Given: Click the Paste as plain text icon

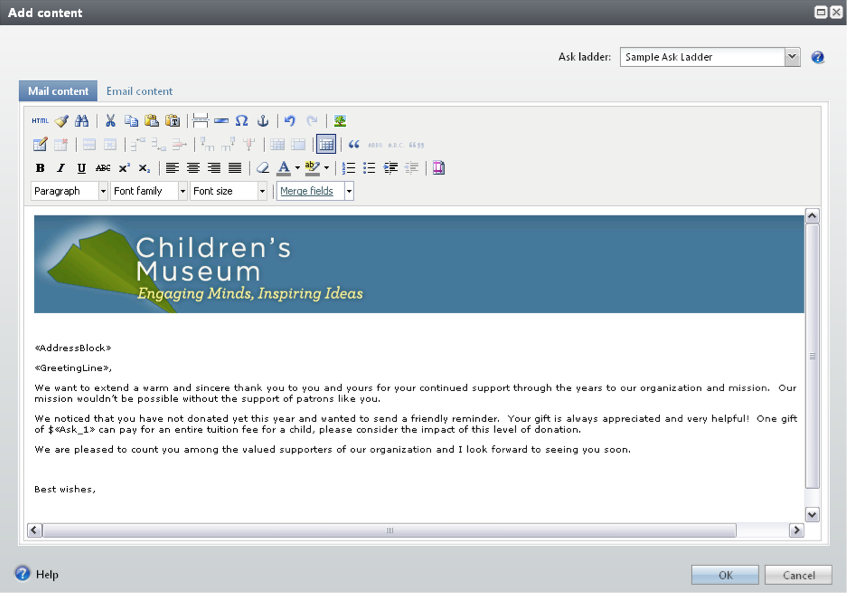Looking at the screenshot, I should coord(173,121).
